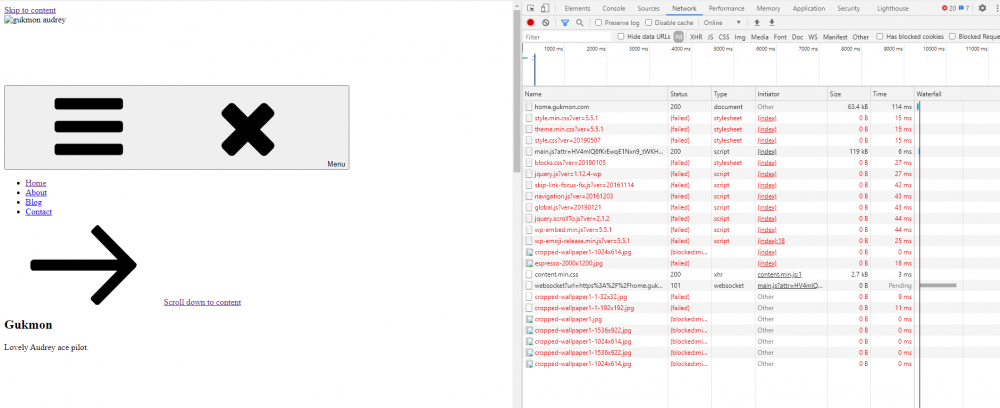Check Has blocked cookies option
This screenshot has width=1000, height=408.
pyautogui.click(x=879, y=36)
